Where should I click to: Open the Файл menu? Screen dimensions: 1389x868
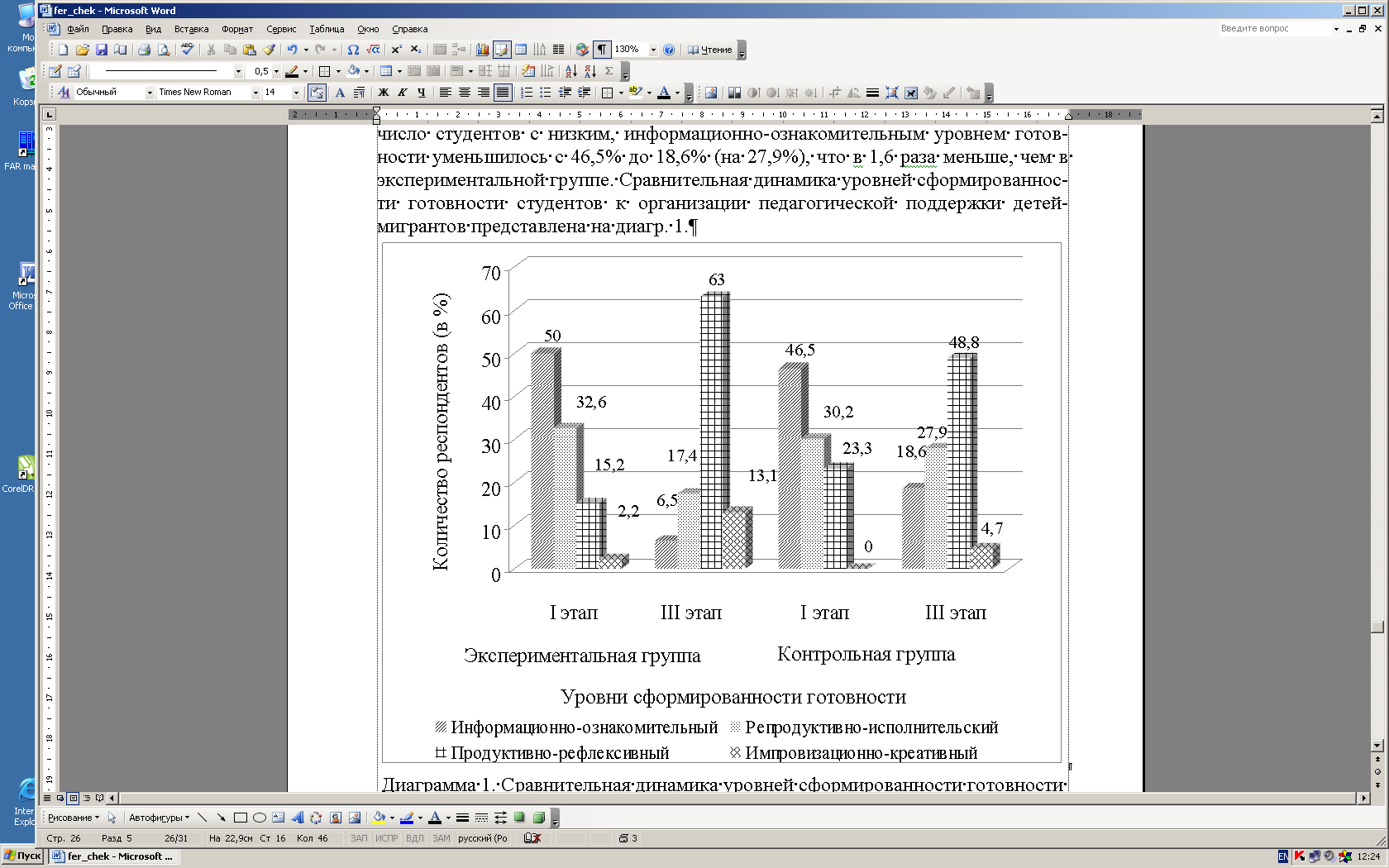point(78,29)
